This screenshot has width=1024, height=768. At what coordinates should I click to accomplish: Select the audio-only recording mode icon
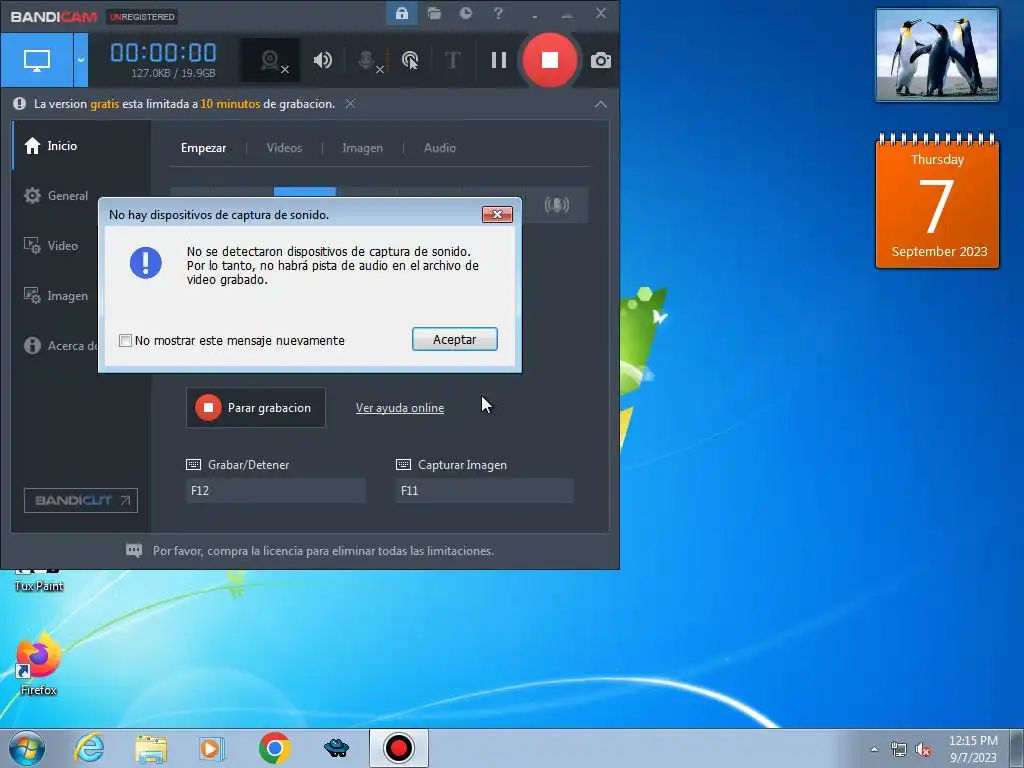pyautogui.click(x=557, y=205)
